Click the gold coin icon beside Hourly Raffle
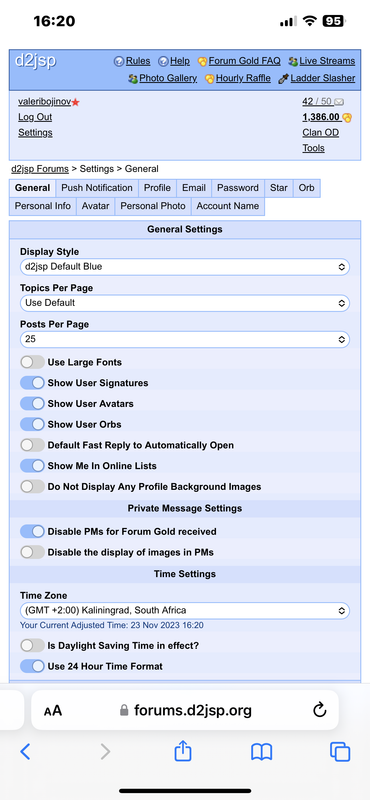370x800 pixels. tap(209, 79)
